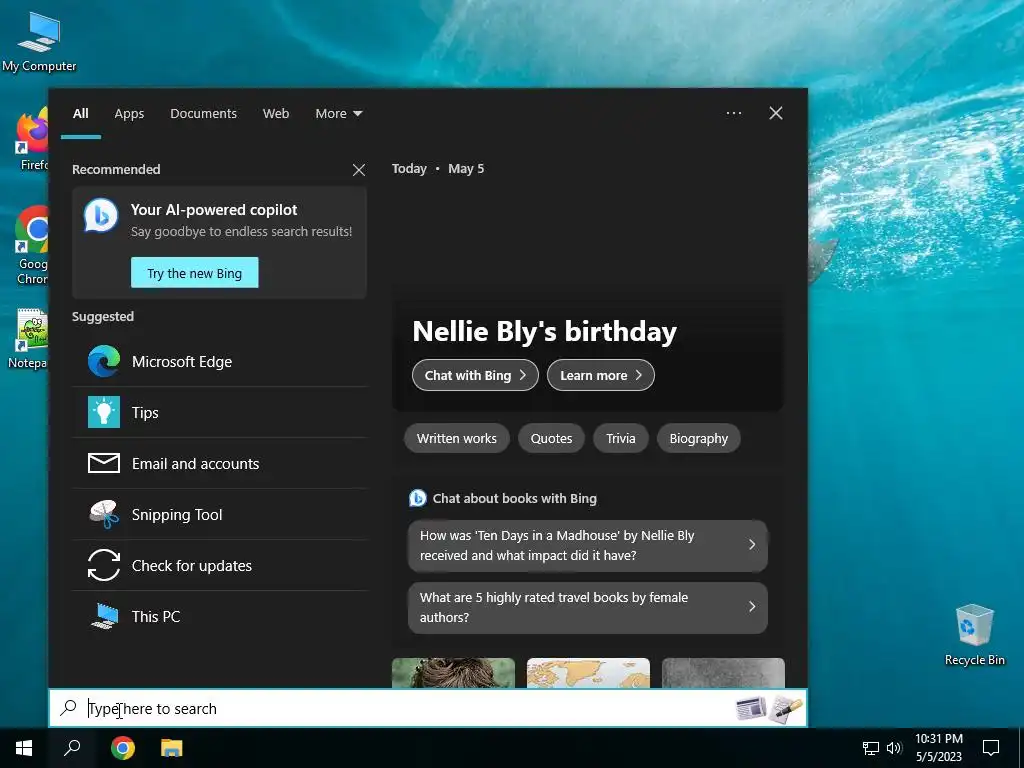Click the search highlights icon in search box
Viewport: 1024px width, 768px height.
coord(769,709)
